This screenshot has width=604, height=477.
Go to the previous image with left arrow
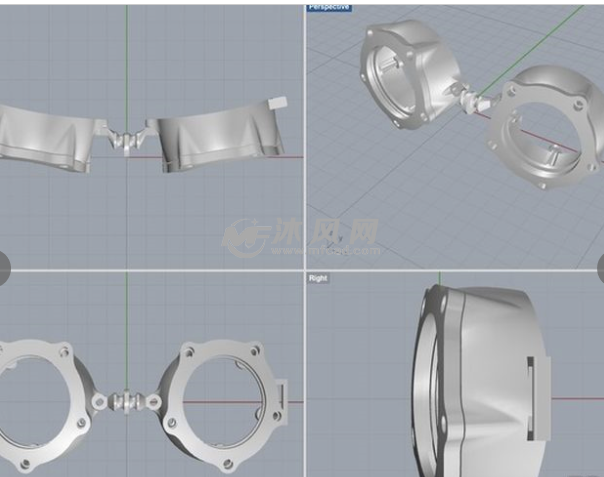(x=3, y=266)
